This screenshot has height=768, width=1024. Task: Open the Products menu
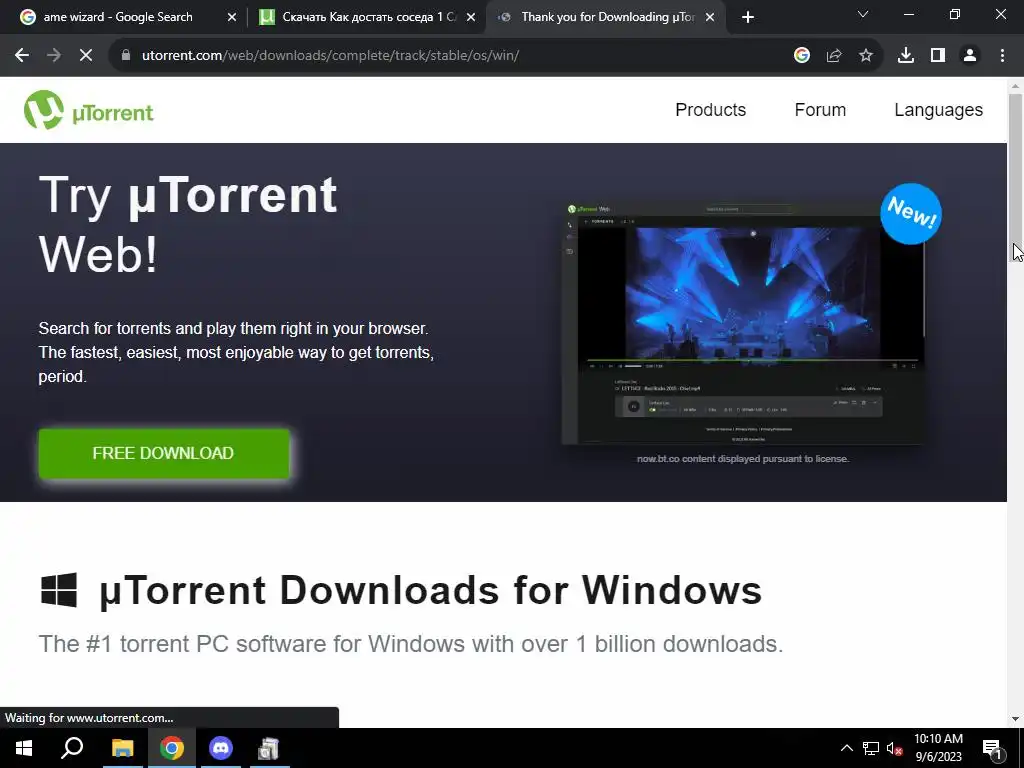(x=711, y=110)
